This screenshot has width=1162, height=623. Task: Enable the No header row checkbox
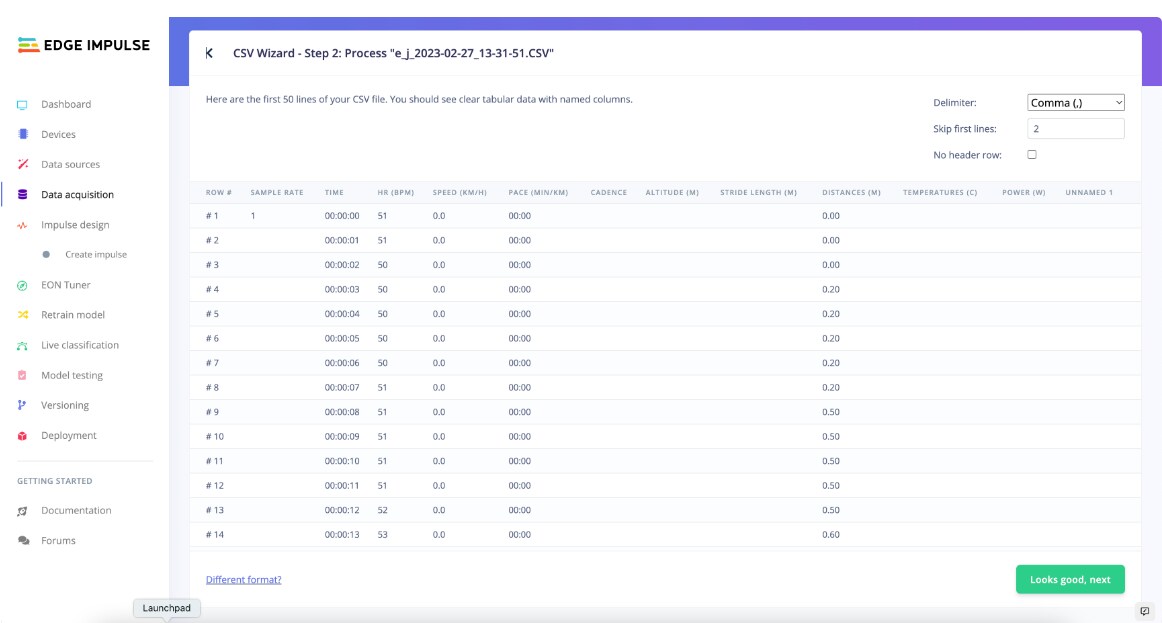pos(1032,155)
